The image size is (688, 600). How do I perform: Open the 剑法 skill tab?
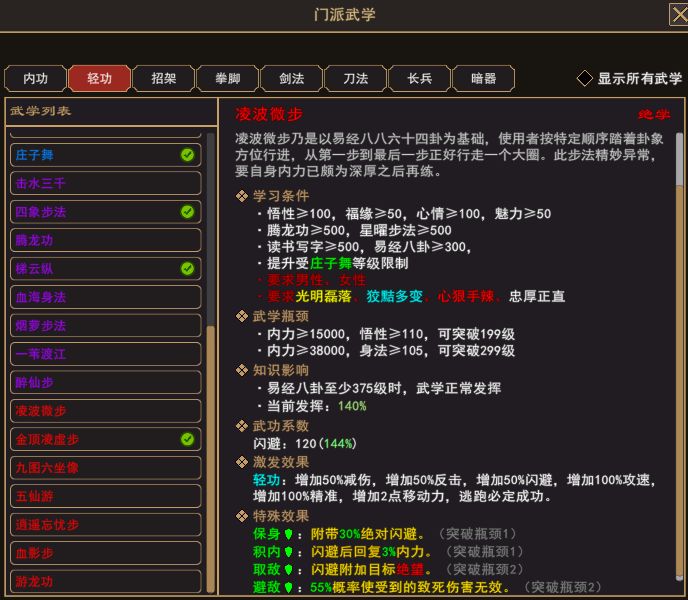tap(292, 79)
